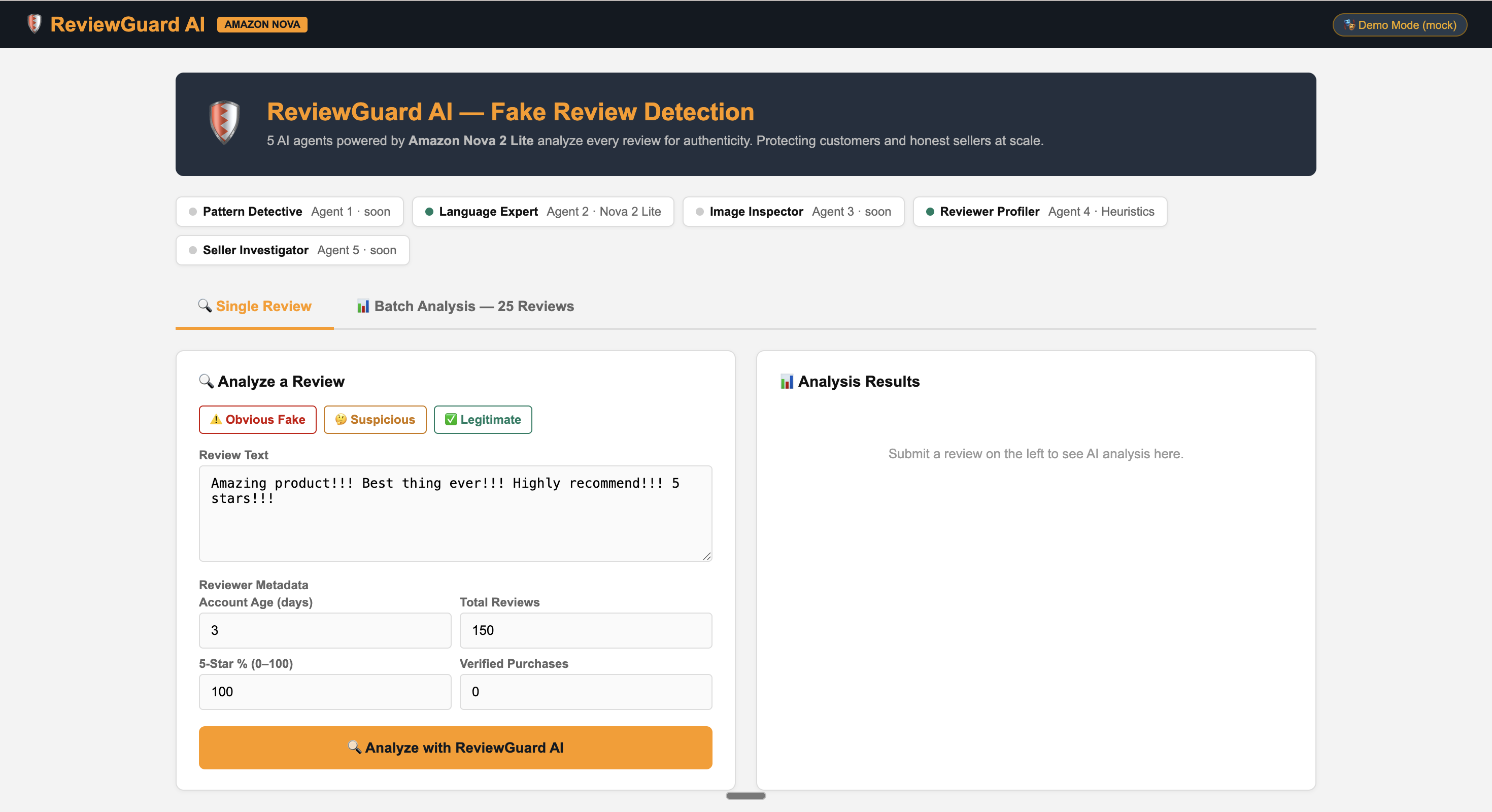Focus the Account Age (days) field
This screenshot has height=812, width=1492.
click(x=325, y=630)
